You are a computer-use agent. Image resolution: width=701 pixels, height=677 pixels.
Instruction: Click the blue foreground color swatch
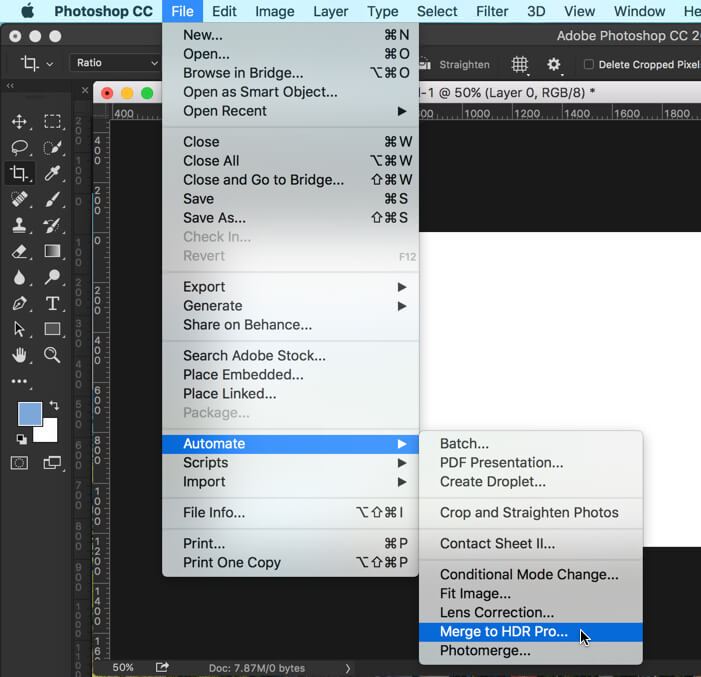point(30,414)
